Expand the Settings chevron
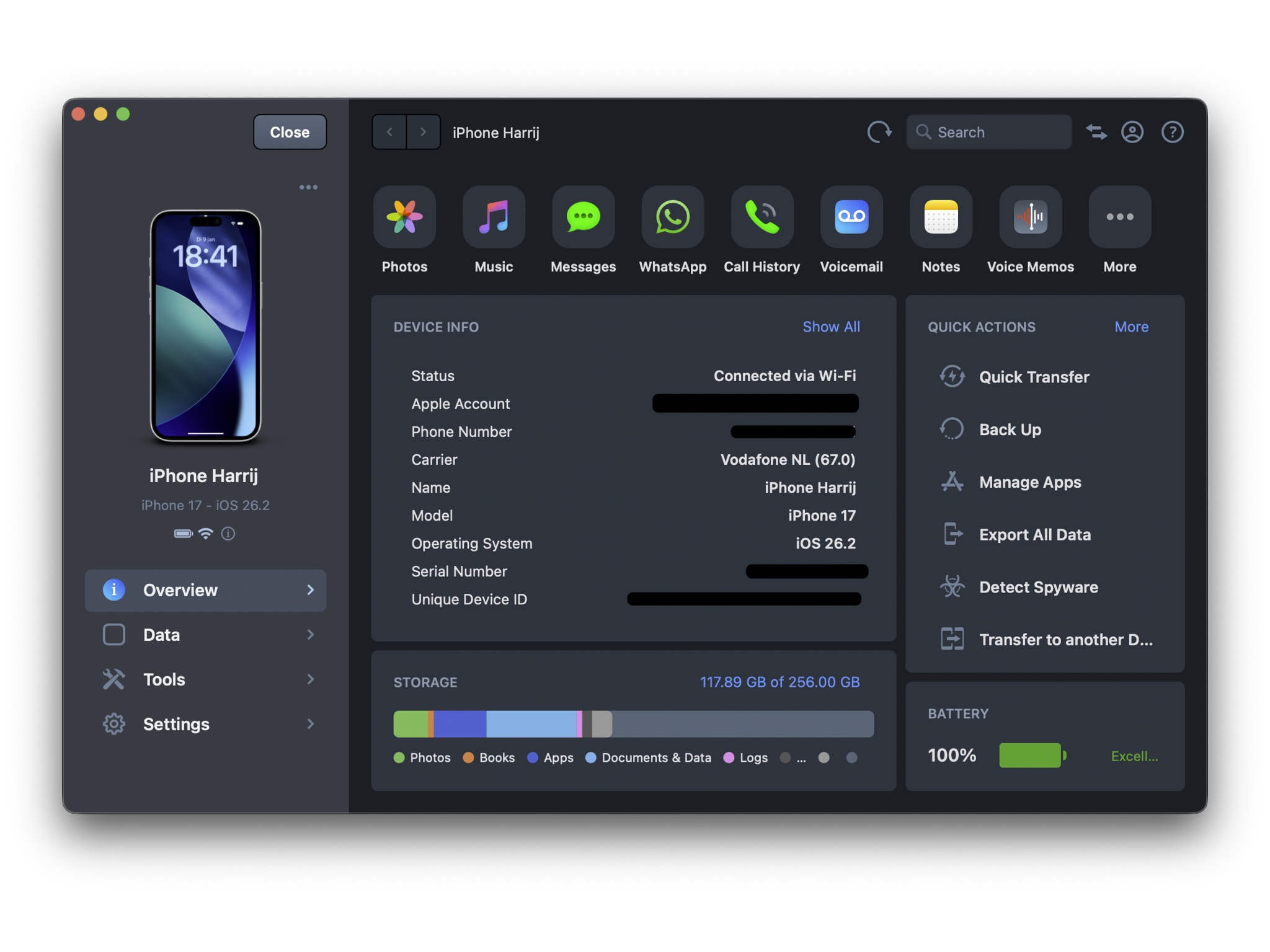This screenshot has width=1270, height=952. click(310, 724)
